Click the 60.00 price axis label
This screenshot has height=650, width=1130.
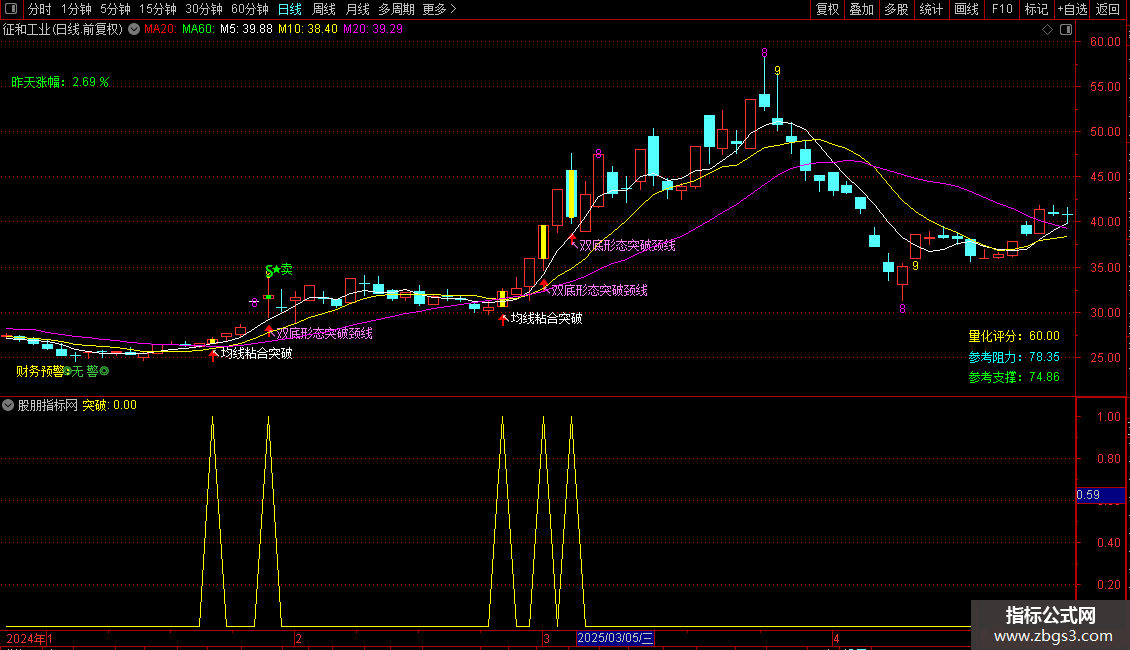coord(1105,42)
